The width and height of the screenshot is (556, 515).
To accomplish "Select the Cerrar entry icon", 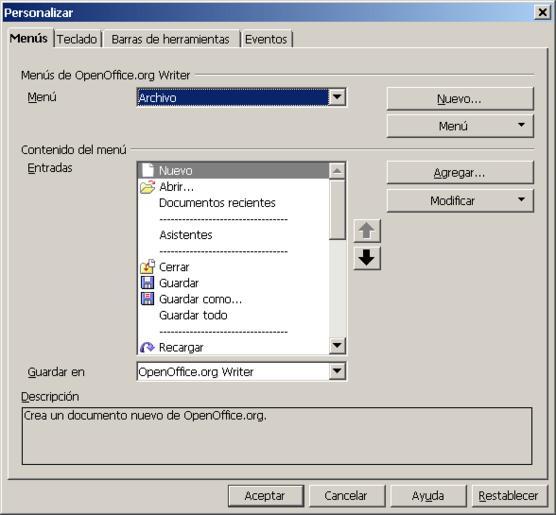I will coord(148,267).
